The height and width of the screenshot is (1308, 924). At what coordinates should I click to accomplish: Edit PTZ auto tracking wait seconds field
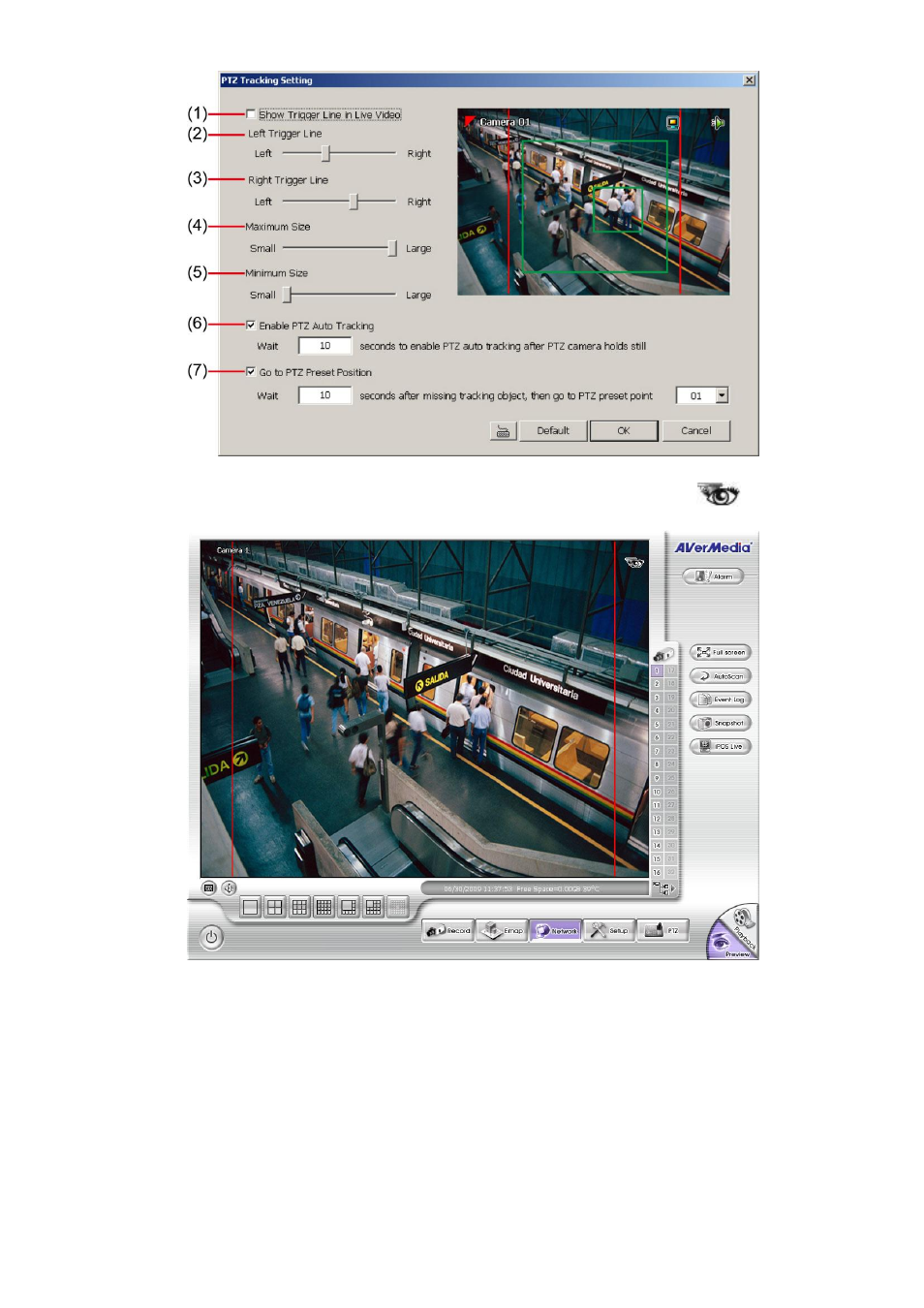[324, 346]
